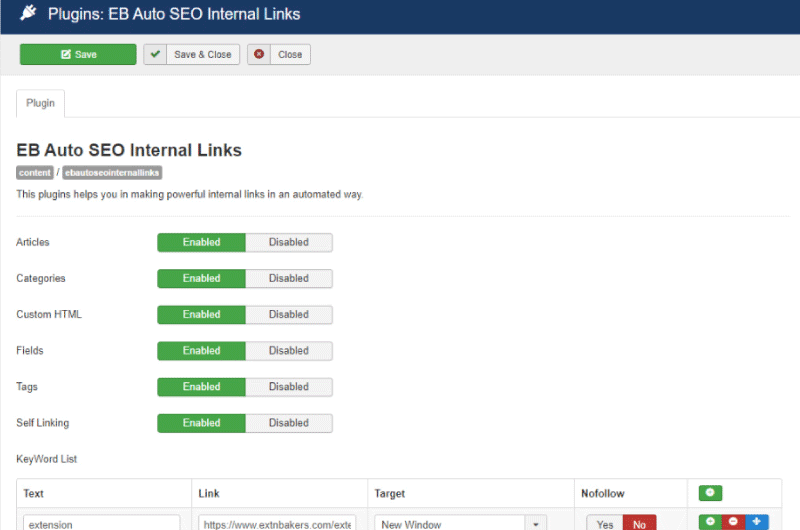Click the 'EB Auto SEO Internal Links' heading

tap(129, 150)
